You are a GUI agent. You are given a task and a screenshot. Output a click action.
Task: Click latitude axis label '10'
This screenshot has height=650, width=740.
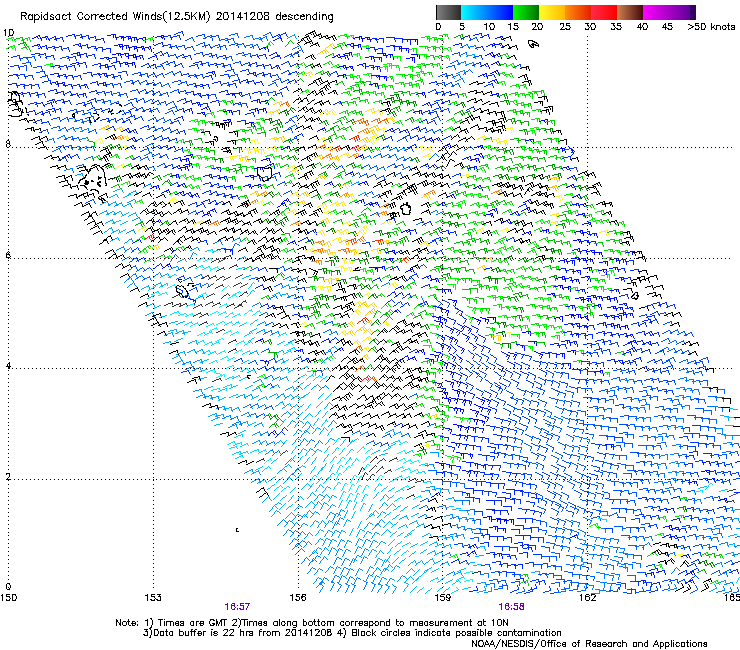tap(8, 33)
